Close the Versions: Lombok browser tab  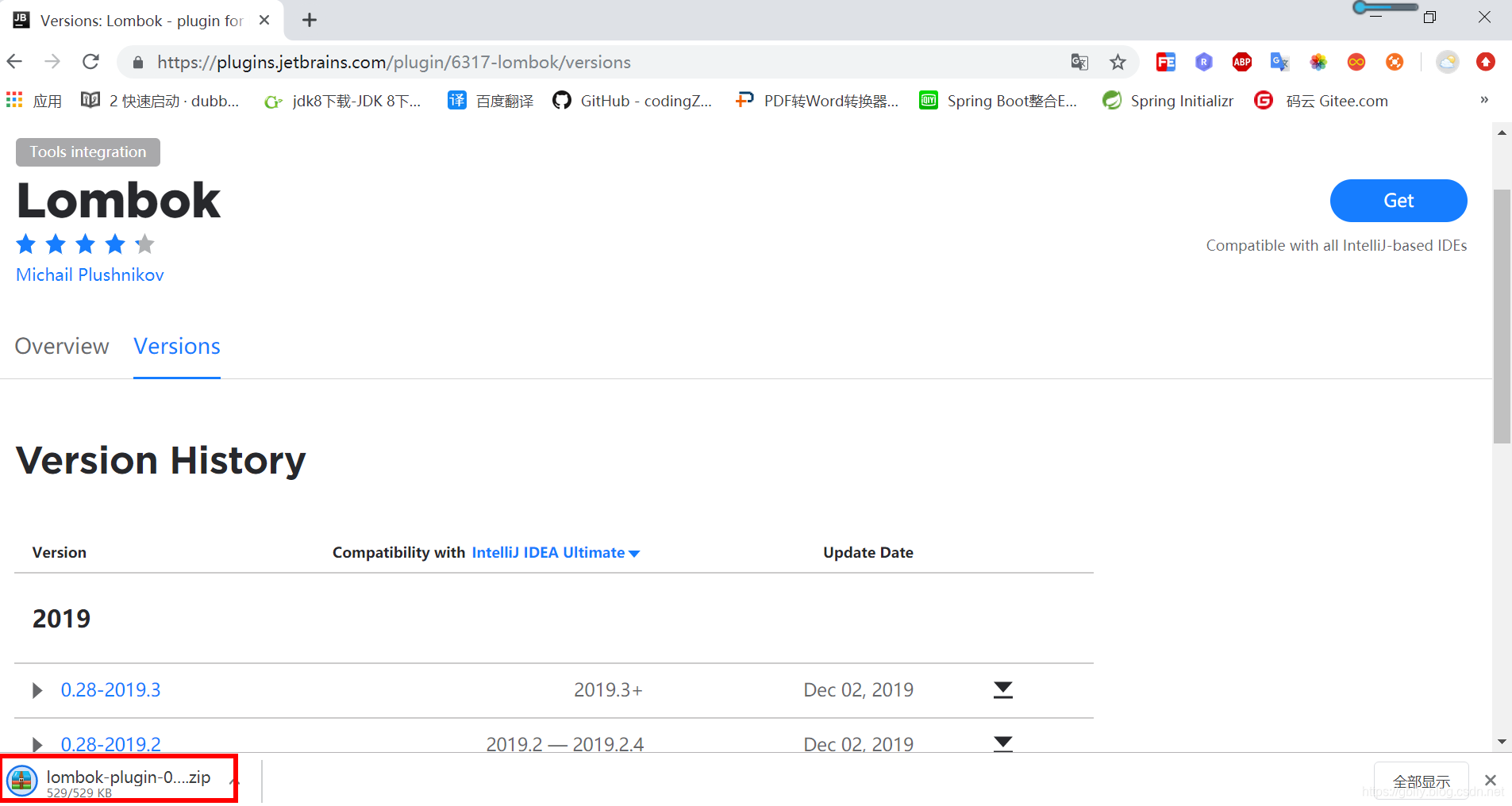[x=264, y=20]
